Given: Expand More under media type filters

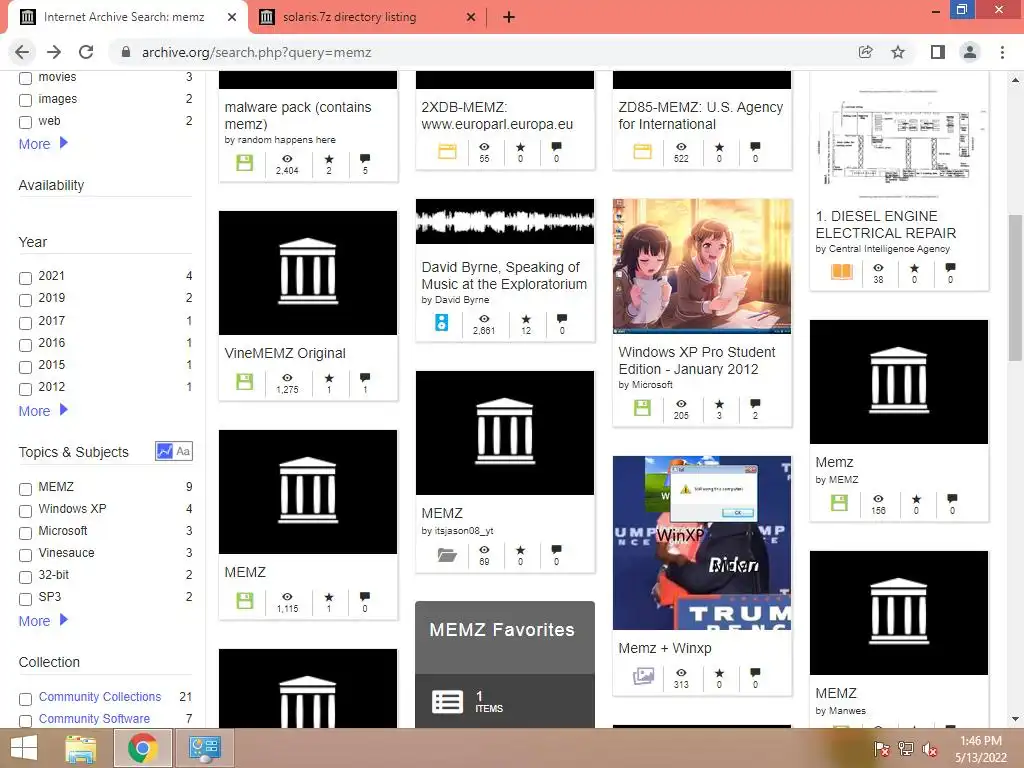Looking at the screenshot, I should coord(43,144).
